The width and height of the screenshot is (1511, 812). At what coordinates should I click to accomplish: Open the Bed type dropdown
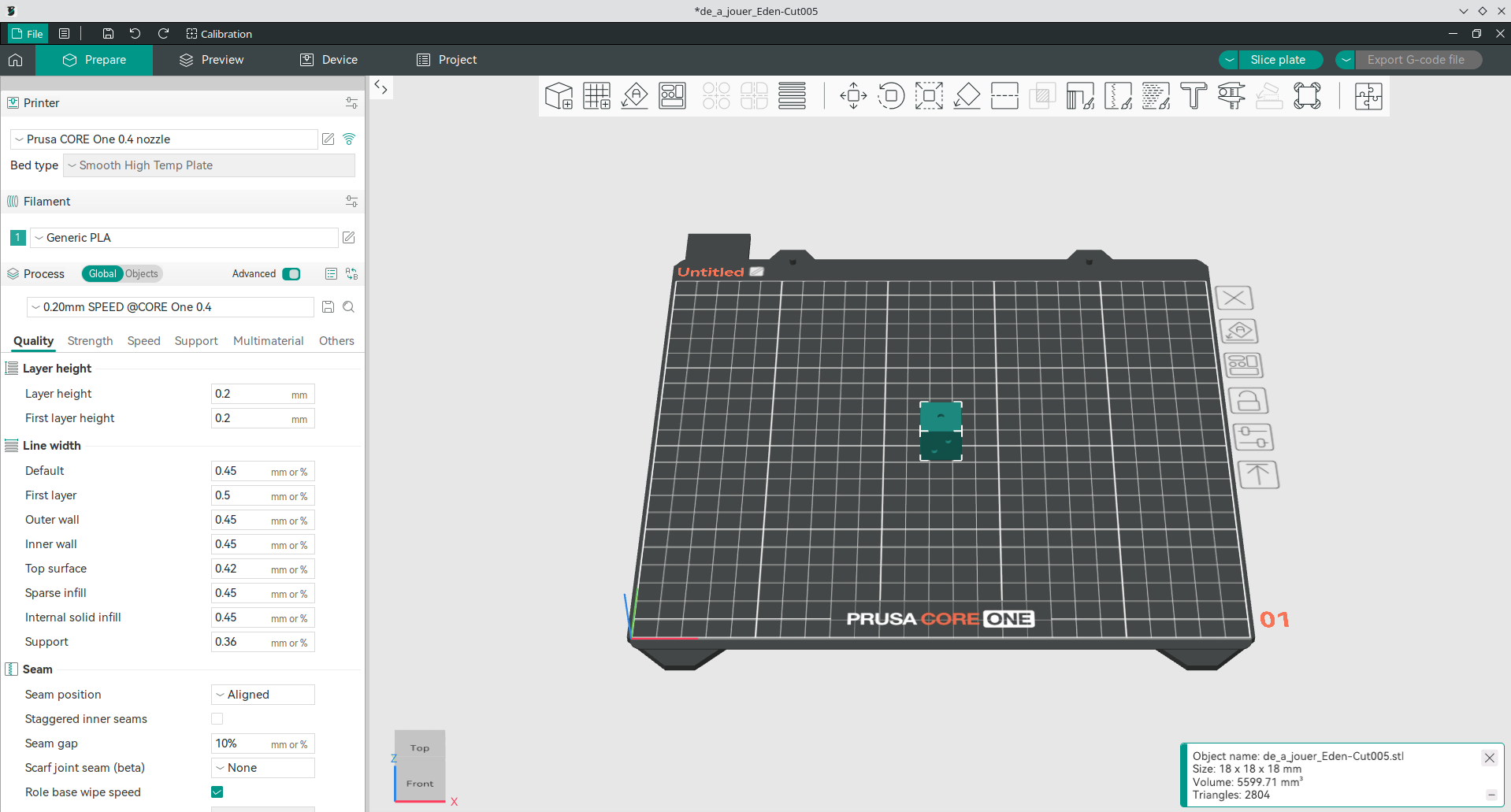[209, 165]
